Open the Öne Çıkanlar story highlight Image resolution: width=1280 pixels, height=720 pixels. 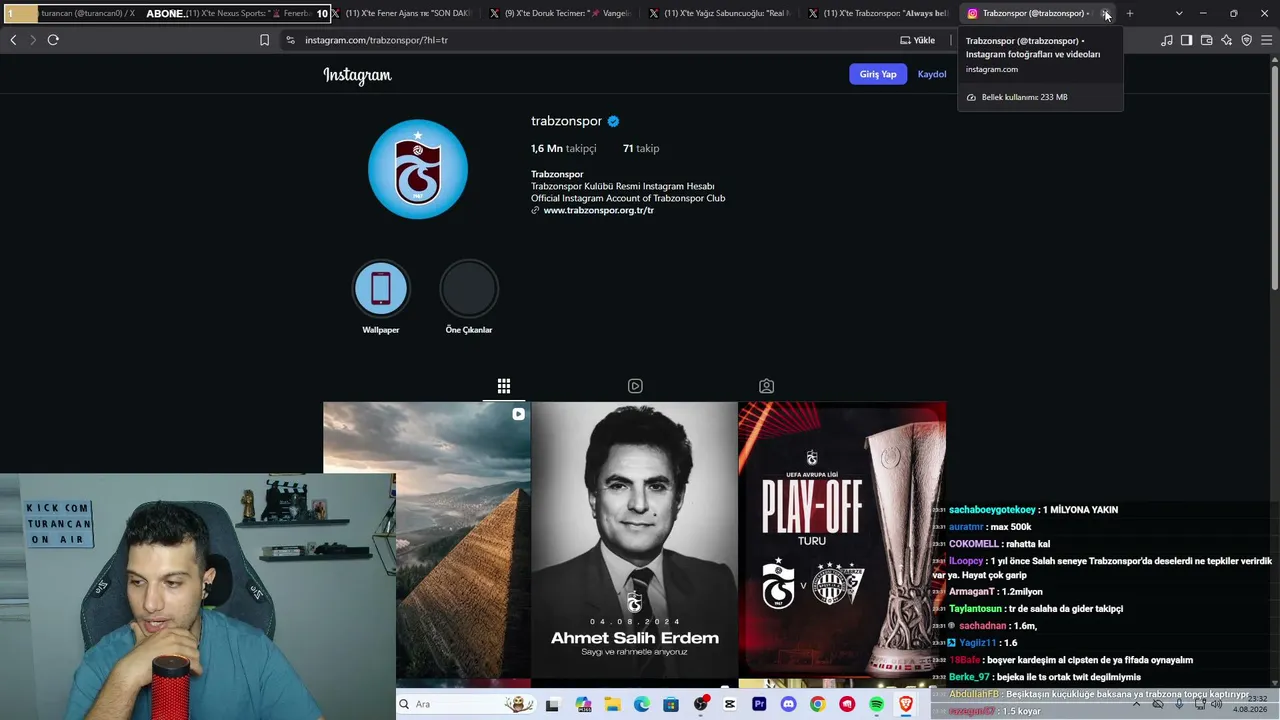(x=469, y=288)
